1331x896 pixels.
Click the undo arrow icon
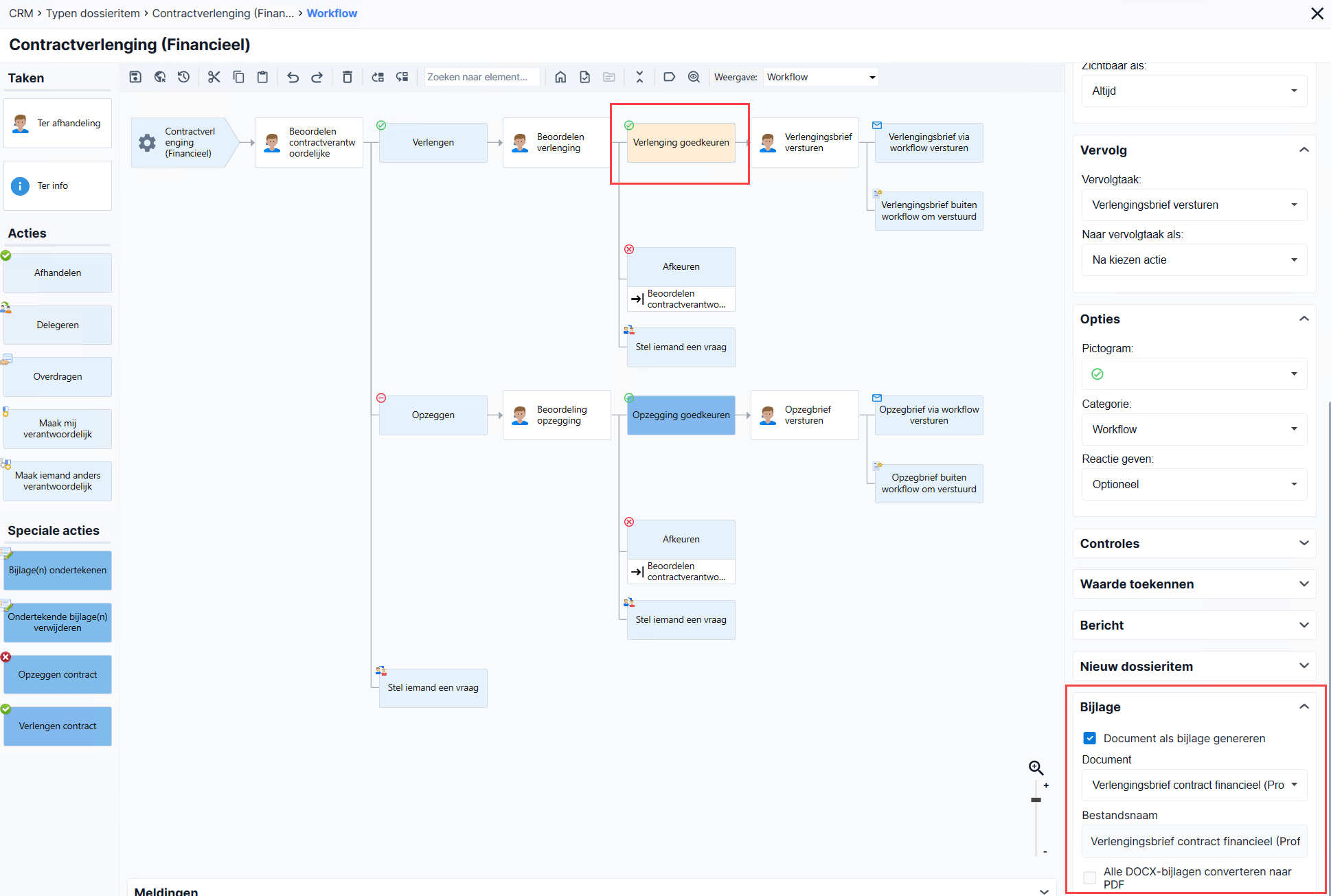point(293,77)
